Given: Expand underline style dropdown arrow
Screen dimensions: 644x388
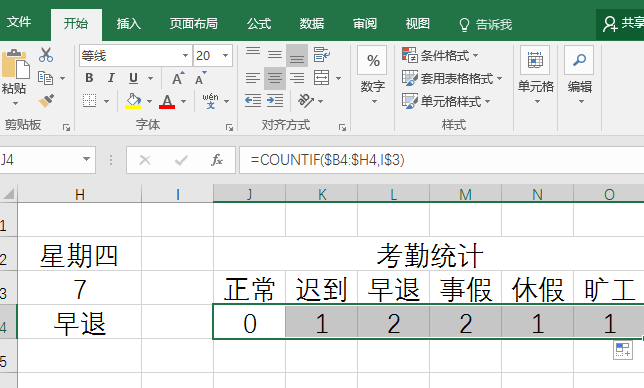Looking at the screenshot, I should 150,78.
